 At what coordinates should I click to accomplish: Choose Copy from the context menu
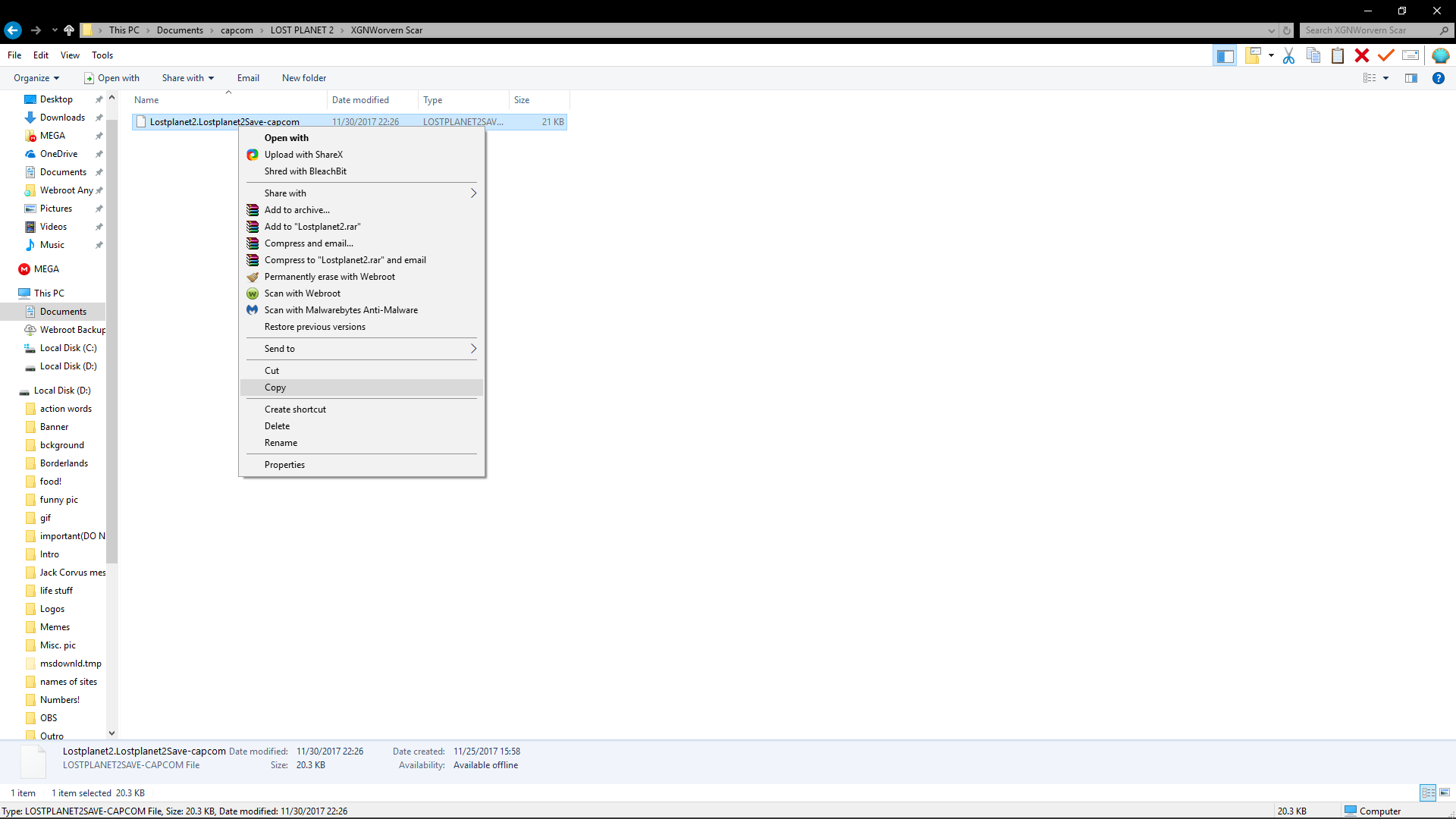pos(275,388)
